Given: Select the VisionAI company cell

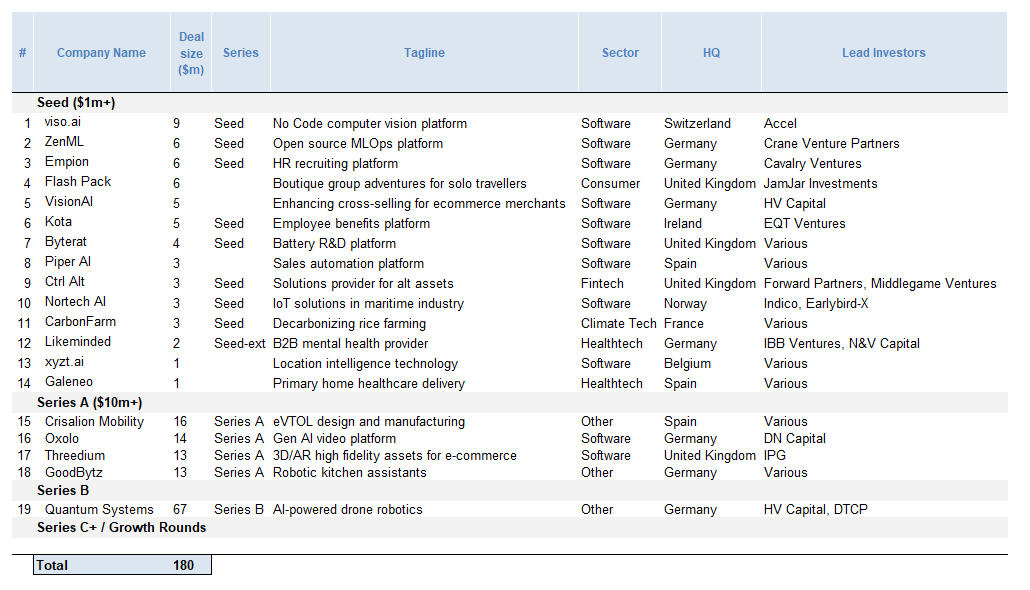Looking at the screenshot, I should (69, 202).
